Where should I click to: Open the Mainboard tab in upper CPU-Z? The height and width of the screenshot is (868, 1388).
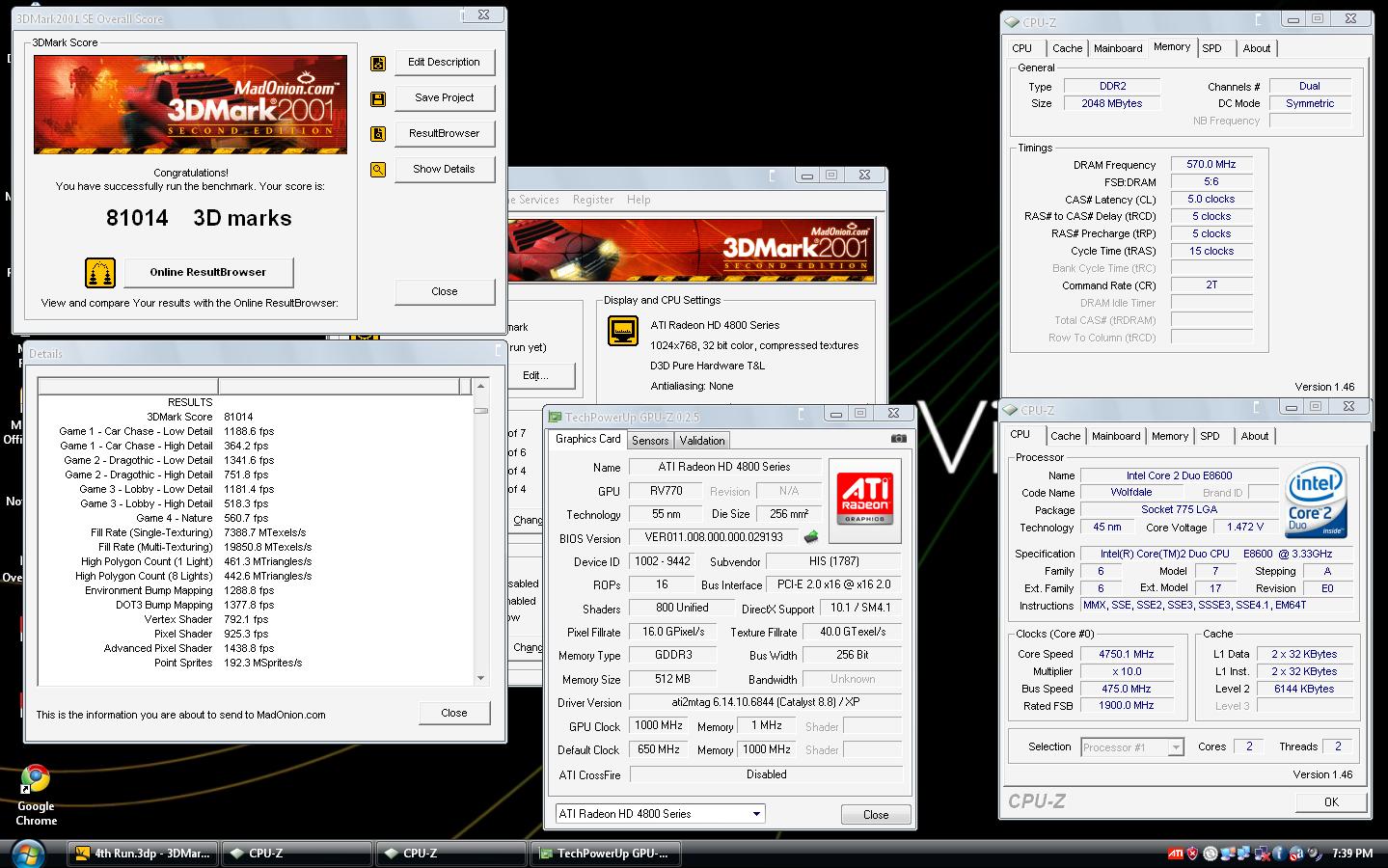tap(1117, 48)
